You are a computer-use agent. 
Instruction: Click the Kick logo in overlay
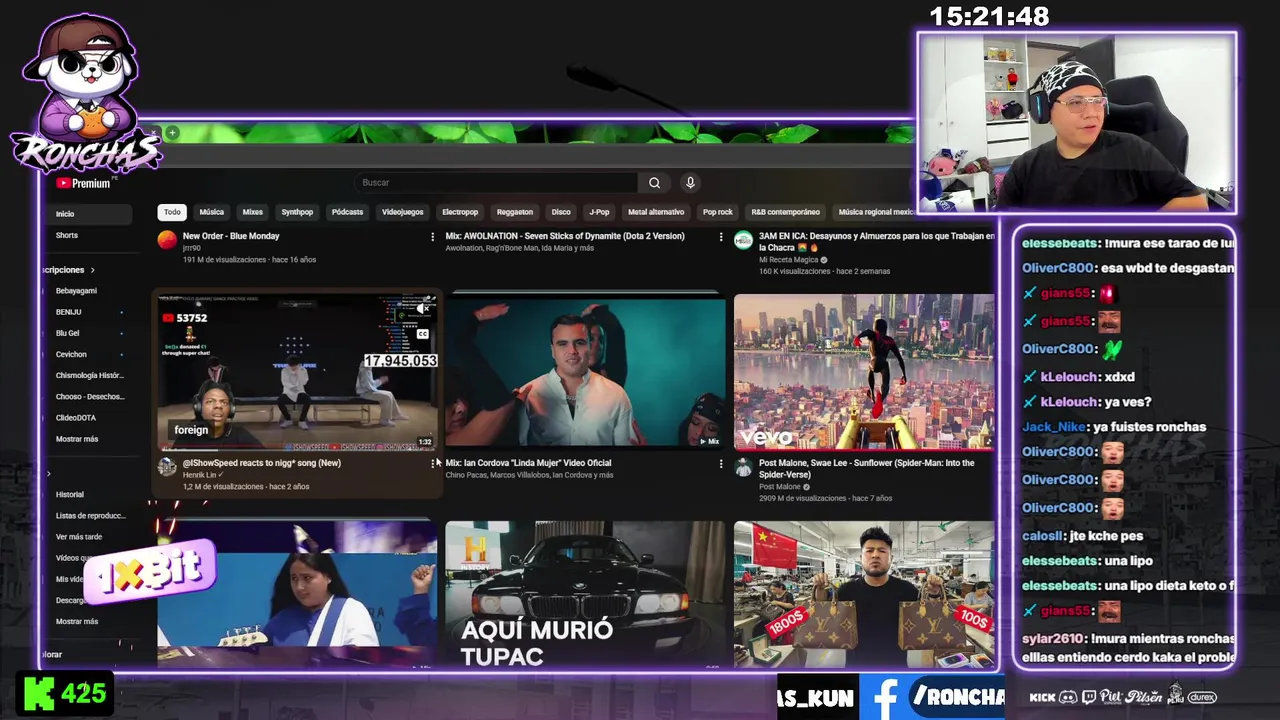pyautogui.click(x=39, y=694)
